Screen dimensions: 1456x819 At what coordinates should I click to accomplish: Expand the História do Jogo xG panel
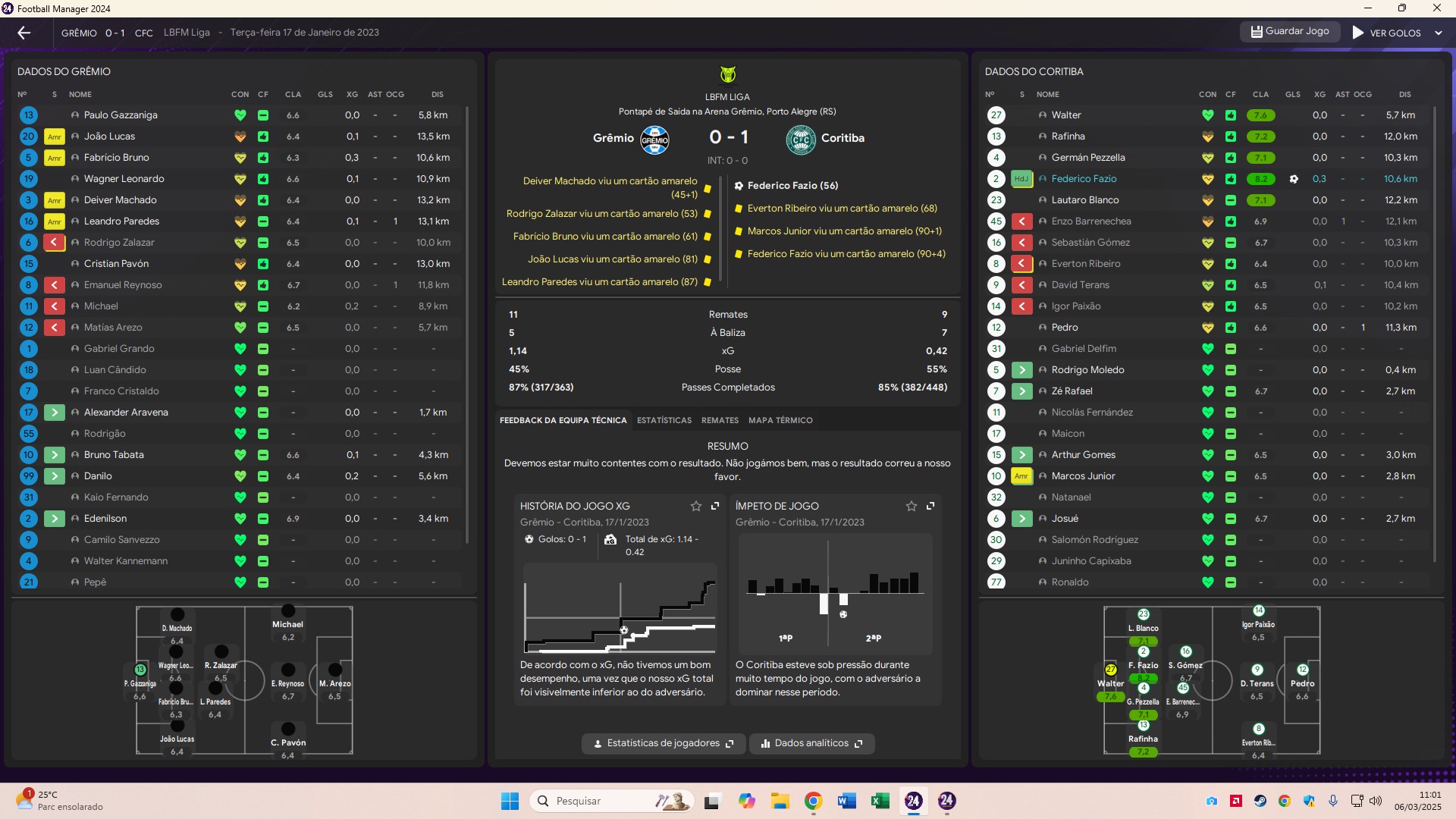(715, 506)
